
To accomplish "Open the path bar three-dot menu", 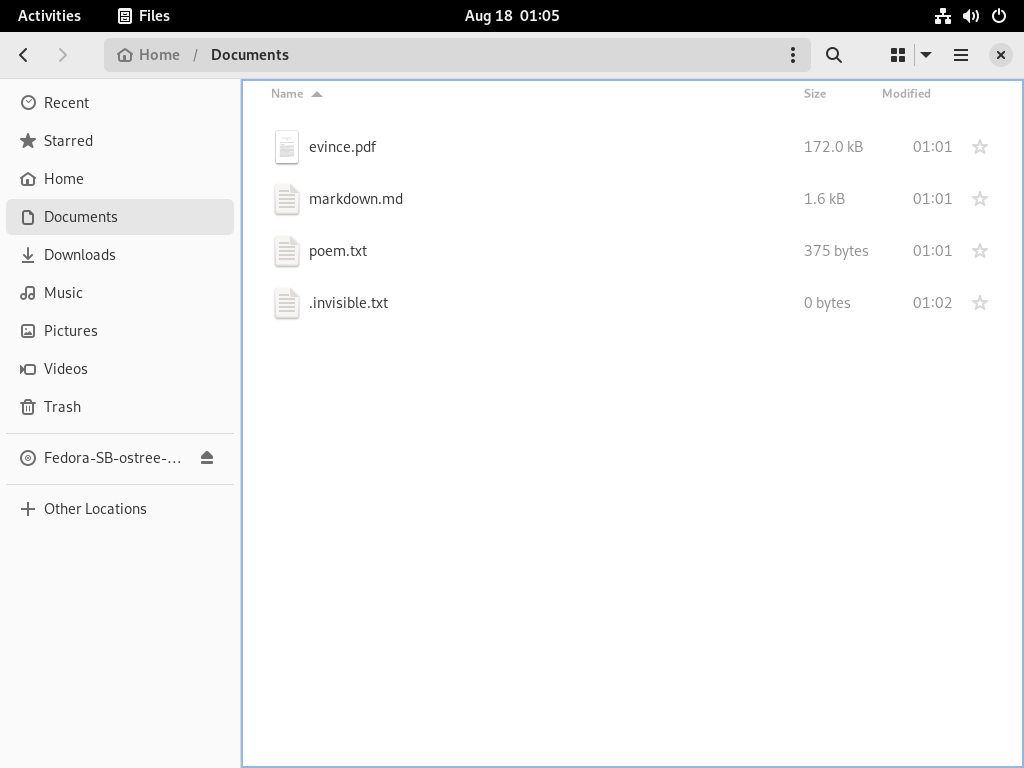I will click(793, 55).
